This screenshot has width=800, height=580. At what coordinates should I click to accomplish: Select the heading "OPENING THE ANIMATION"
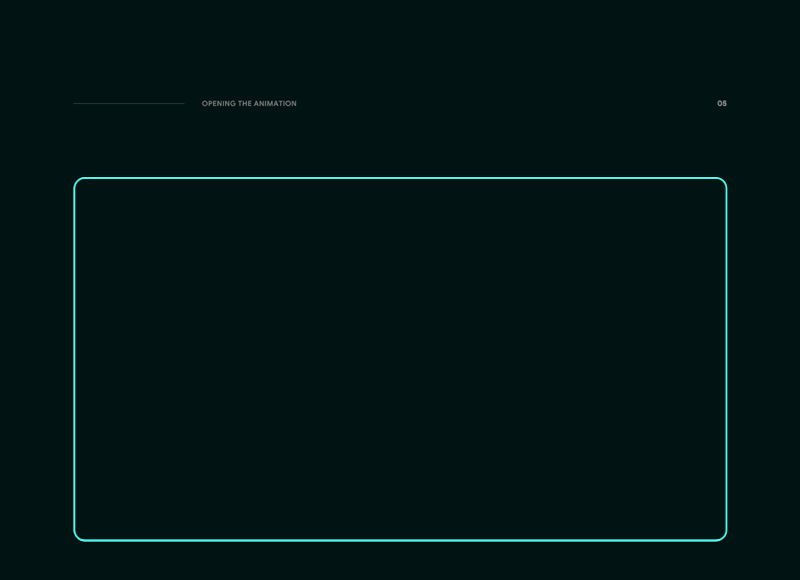tap(249, 104)
